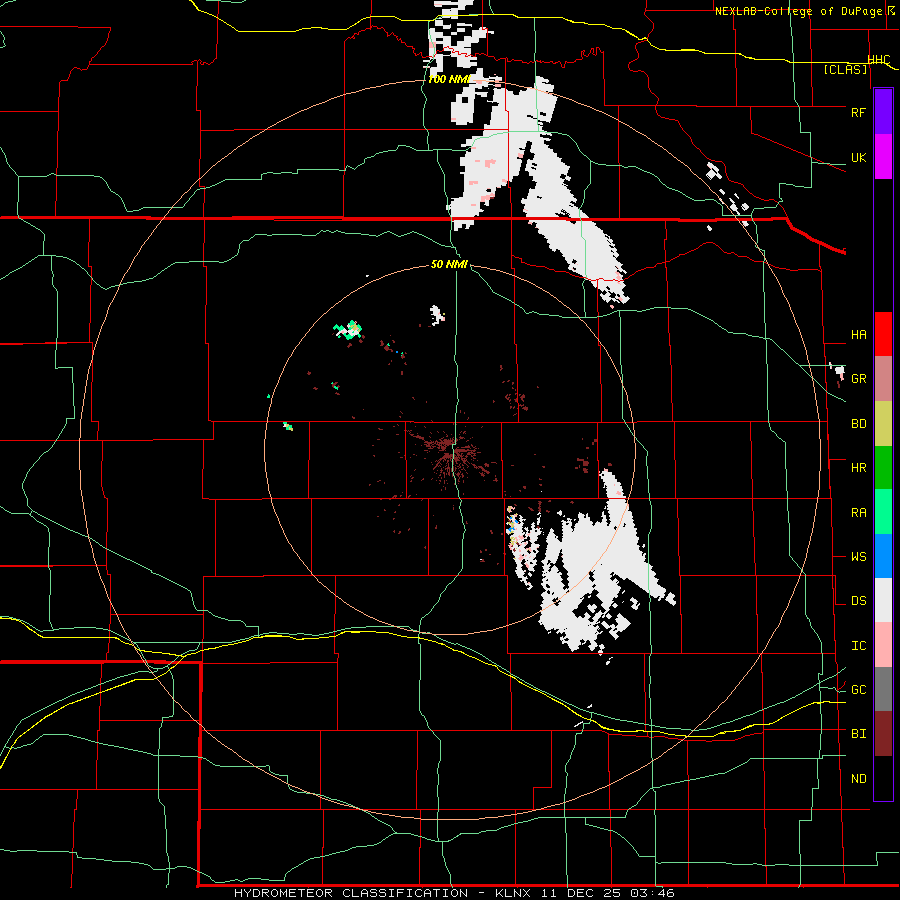Click the dark green HR swatch
The width and height of the screenshot is (900, 900).
(x=883, y=468)
